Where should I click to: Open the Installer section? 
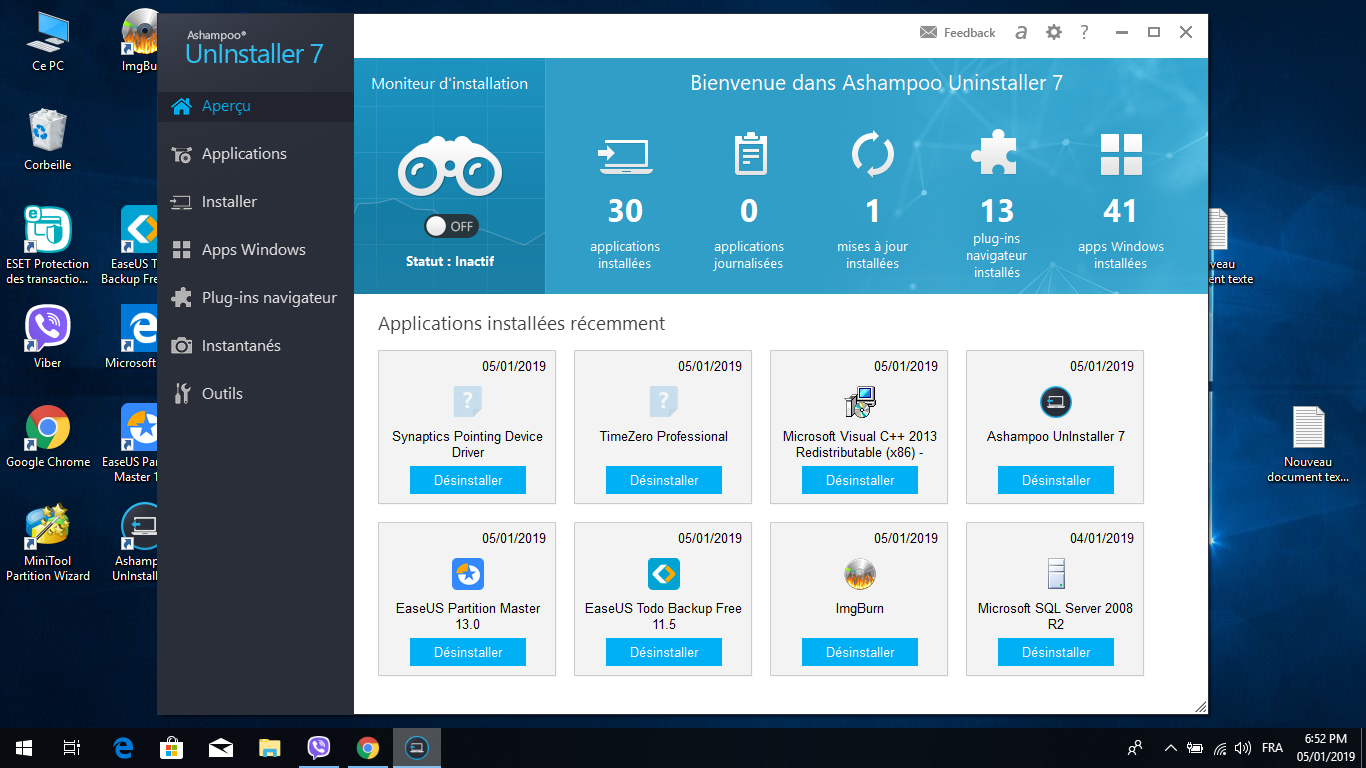click(x=228, y=201)
